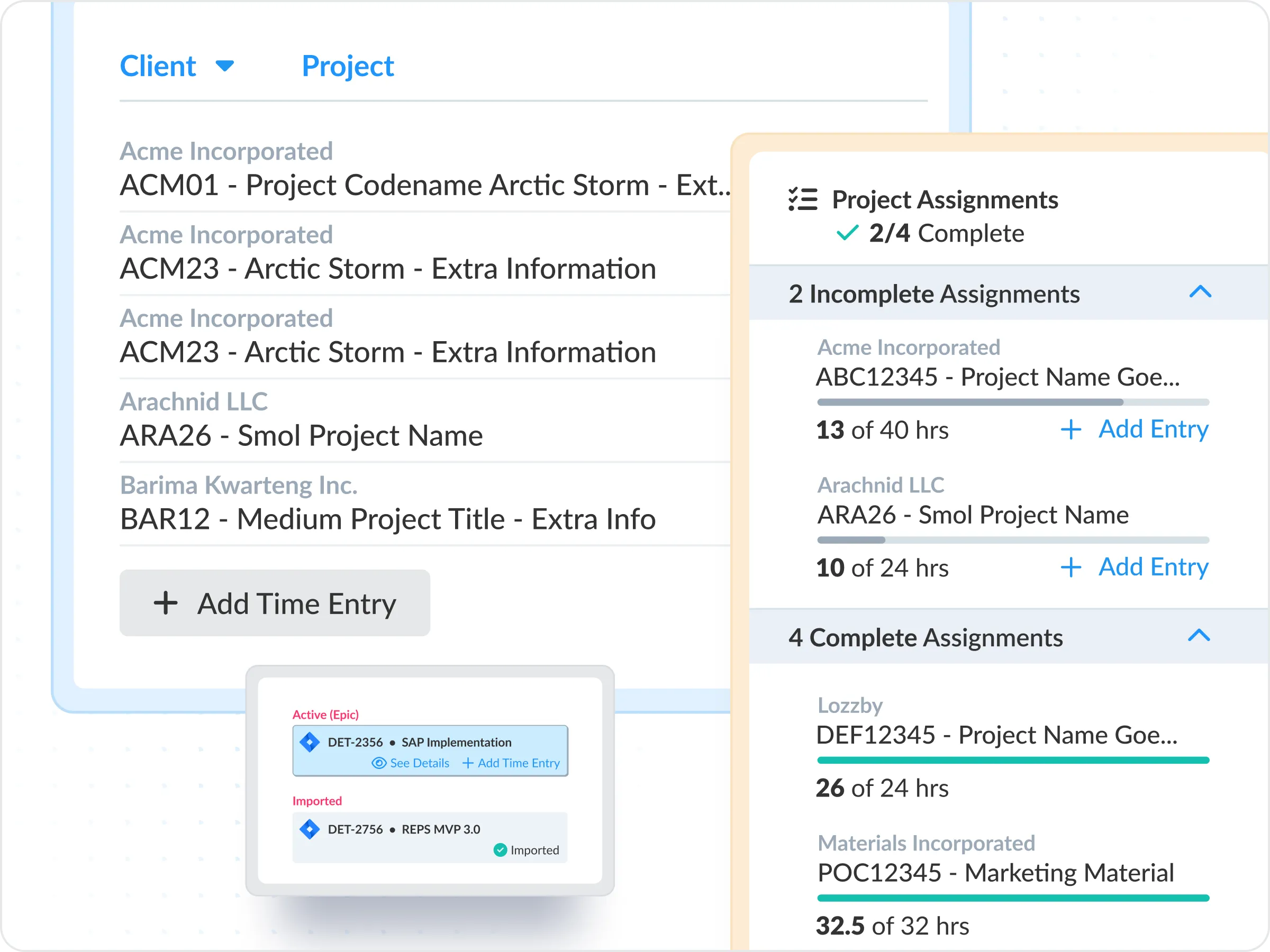Image resolution: width=1270 pixels, height=952 pixels.
Task: Select the BAR12 Medium Project Title row
Action: point(387,519)
